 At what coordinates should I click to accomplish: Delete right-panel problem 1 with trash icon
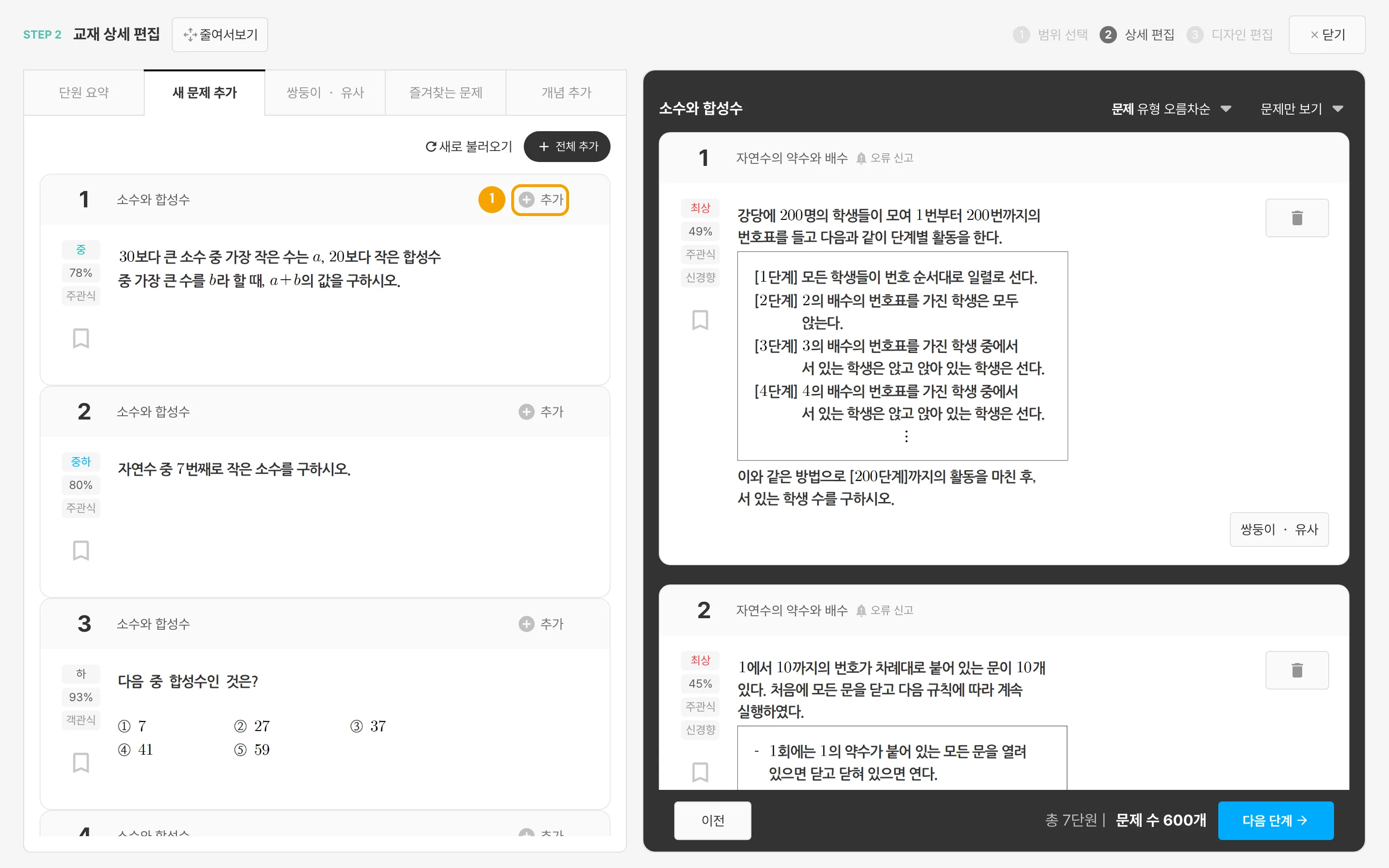1297,217
